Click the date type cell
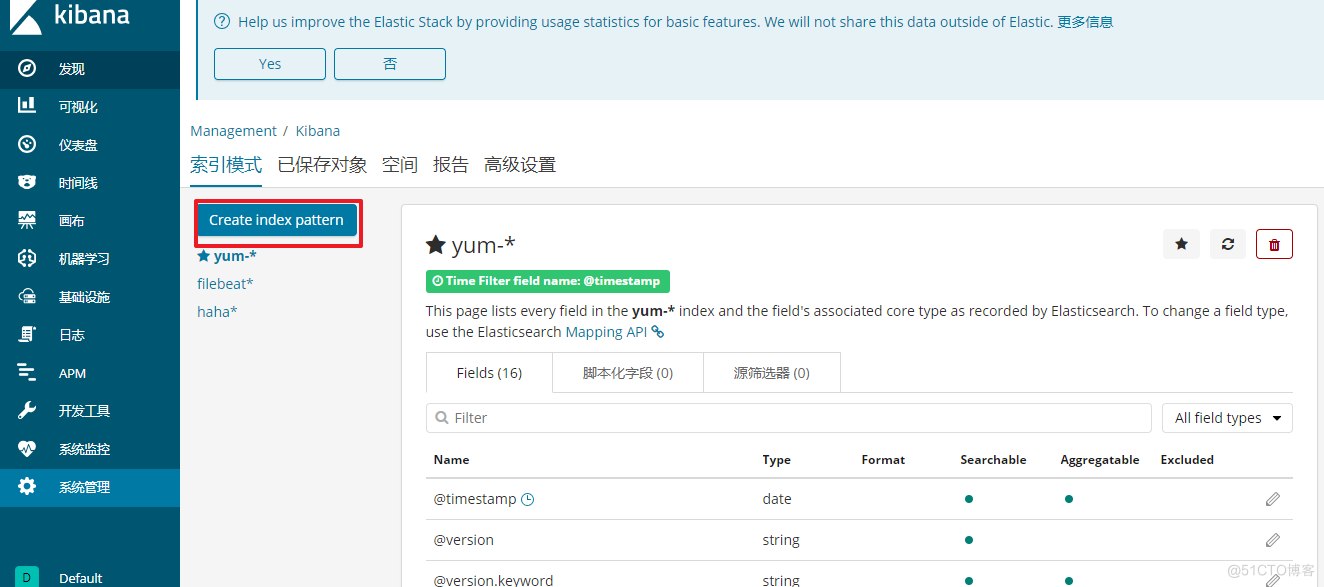 777,499
